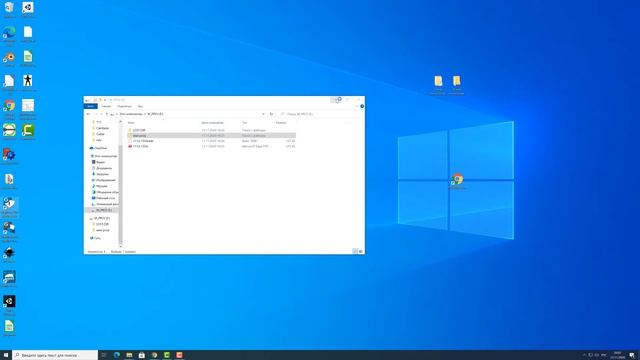
Task: Select the highlighted second folder row
Action: pyautogui.click(x=211, y=136)
